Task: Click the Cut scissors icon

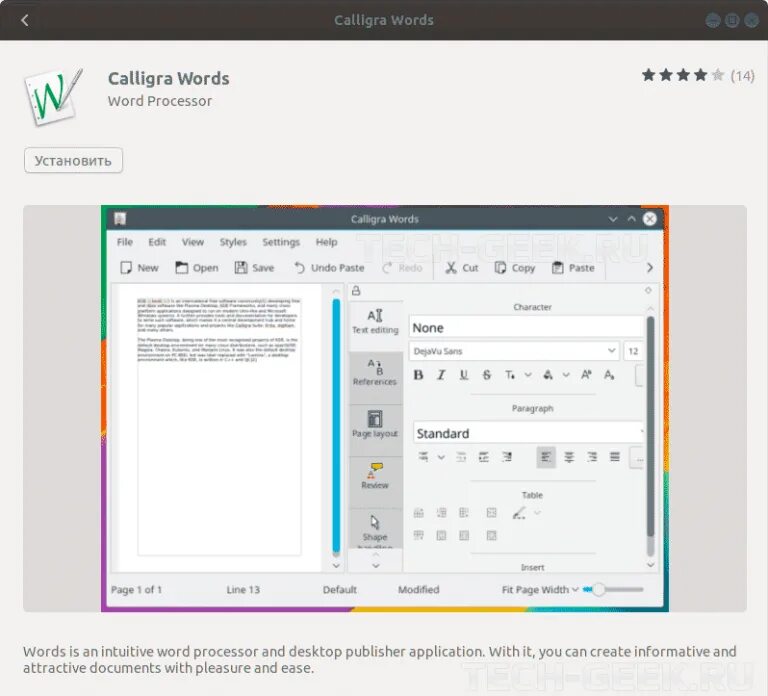Action: click(451, 267)
